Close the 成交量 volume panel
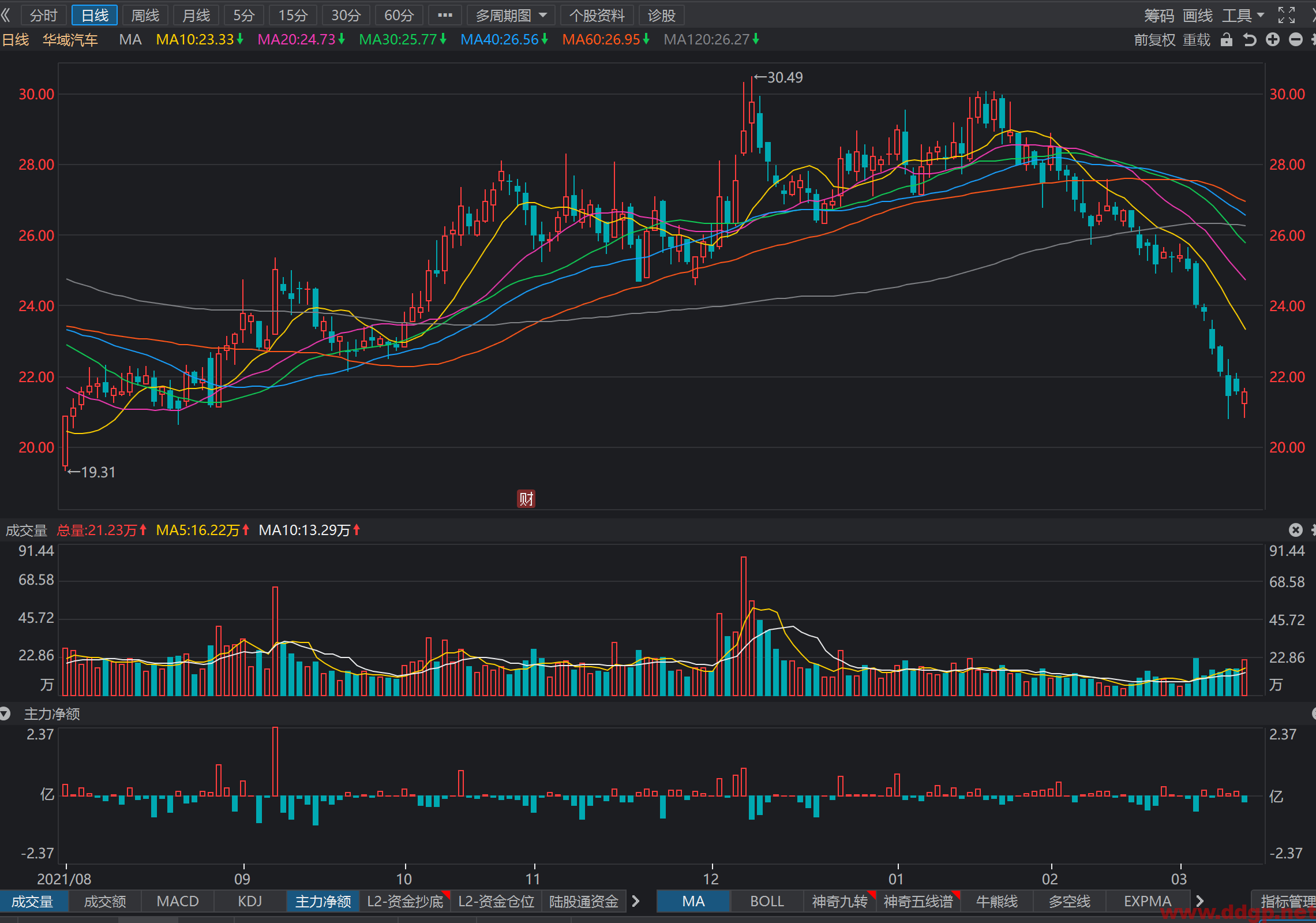This screenshot has width=1316, height=923. (x=1296, y=530)
